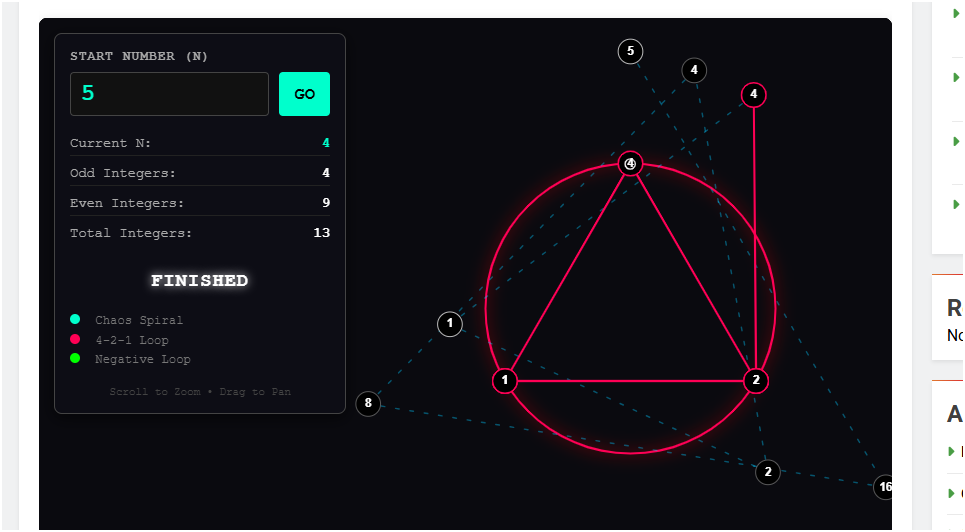
Task: Click the Start Number input field
Action: (169, 94)
